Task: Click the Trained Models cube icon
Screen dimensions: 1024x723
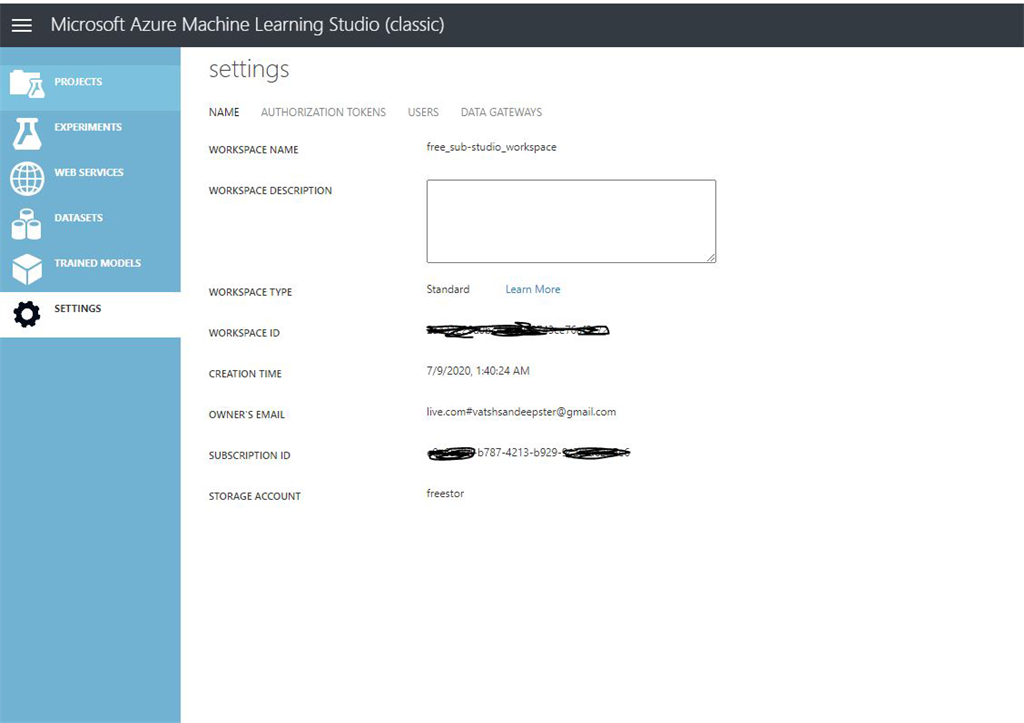Action: tap(27, 269)
